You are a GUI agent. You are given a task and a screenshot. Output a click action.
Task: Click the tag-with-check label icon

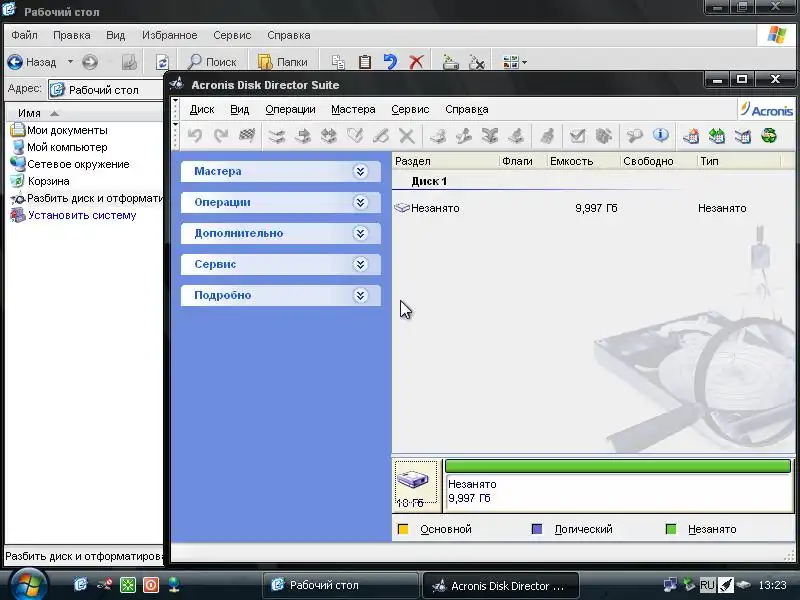pos(355,136)
